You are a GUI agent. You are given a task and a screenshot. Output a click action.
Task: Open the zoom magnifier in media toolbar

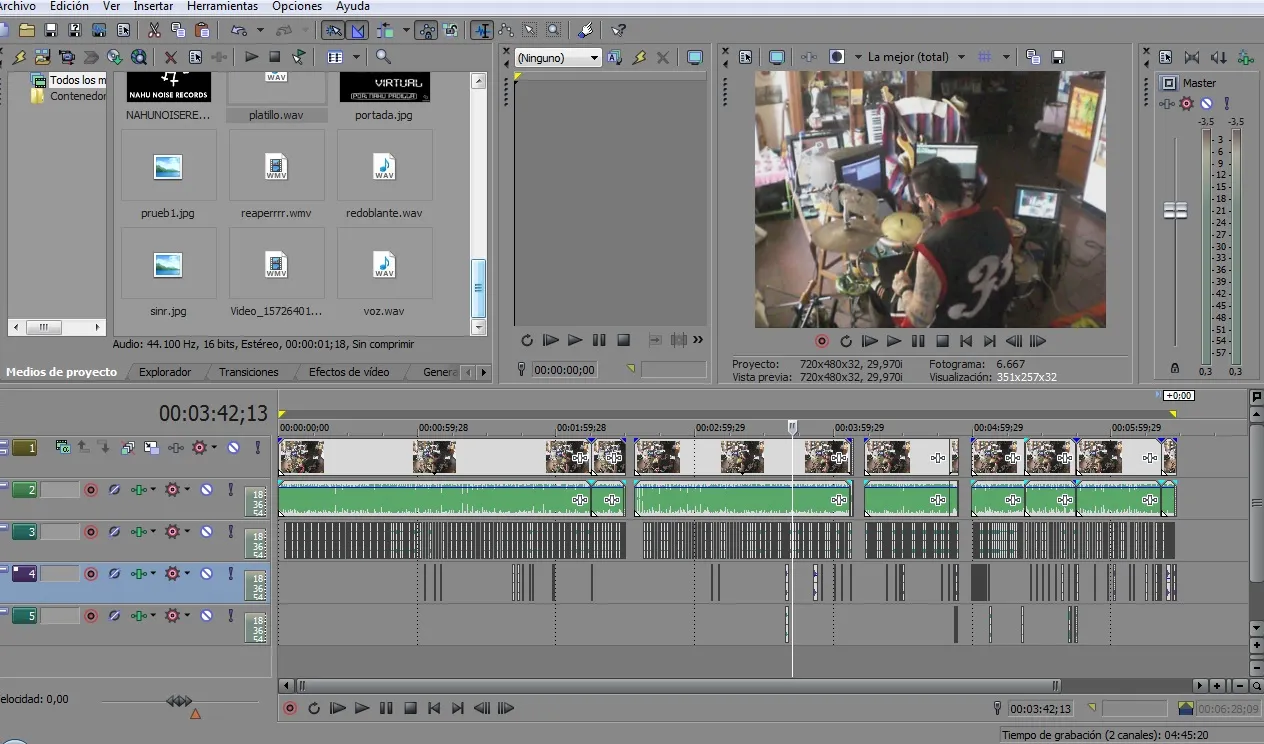(x=384, y=57)
